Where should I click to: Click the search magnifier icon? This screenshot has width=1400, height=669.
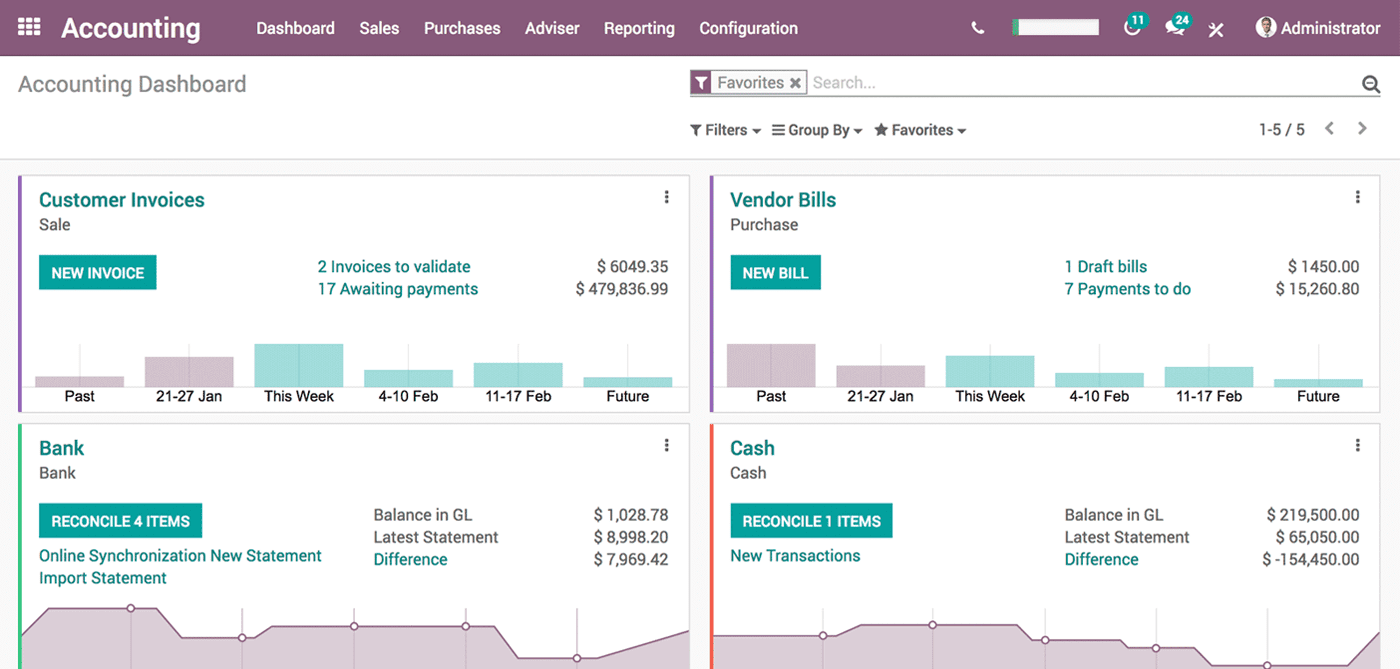pos(1371,84)
